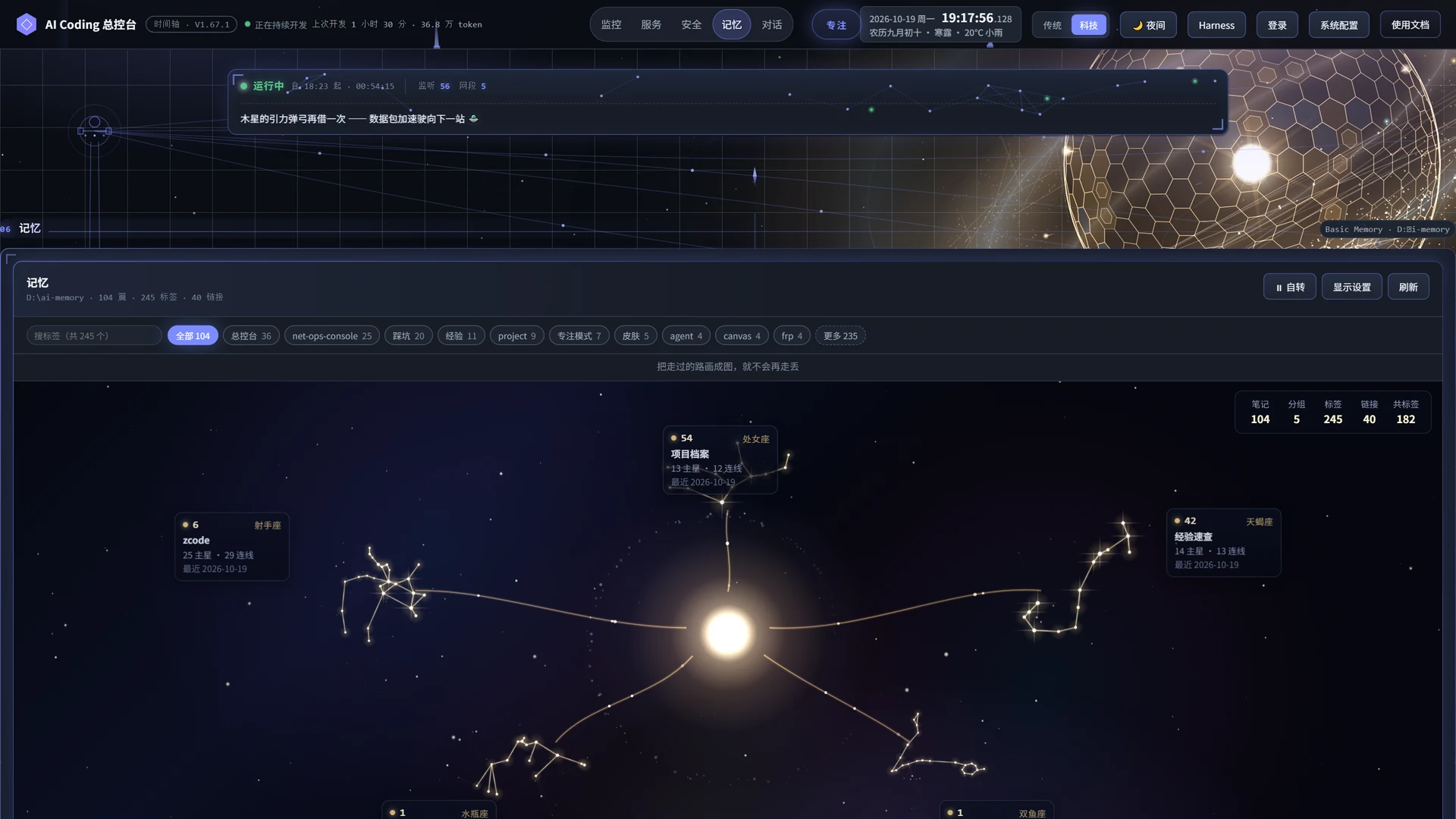
Task: Focus the 搜标签 tag search field
Action: click(94, 336)
